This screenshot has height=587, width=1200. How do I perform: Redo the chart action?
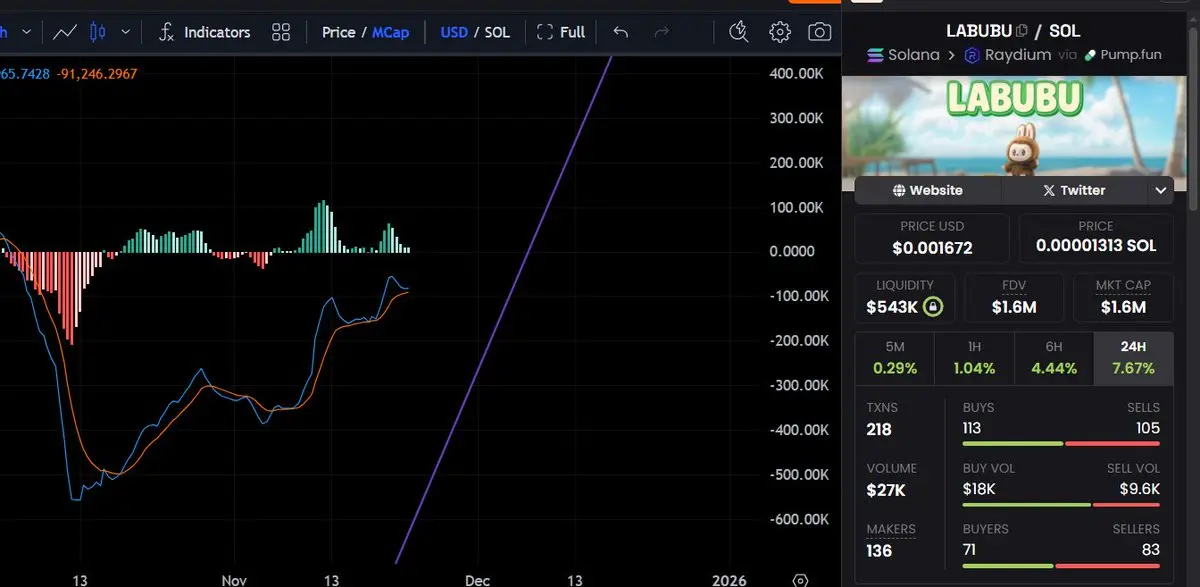click(661, 32)
